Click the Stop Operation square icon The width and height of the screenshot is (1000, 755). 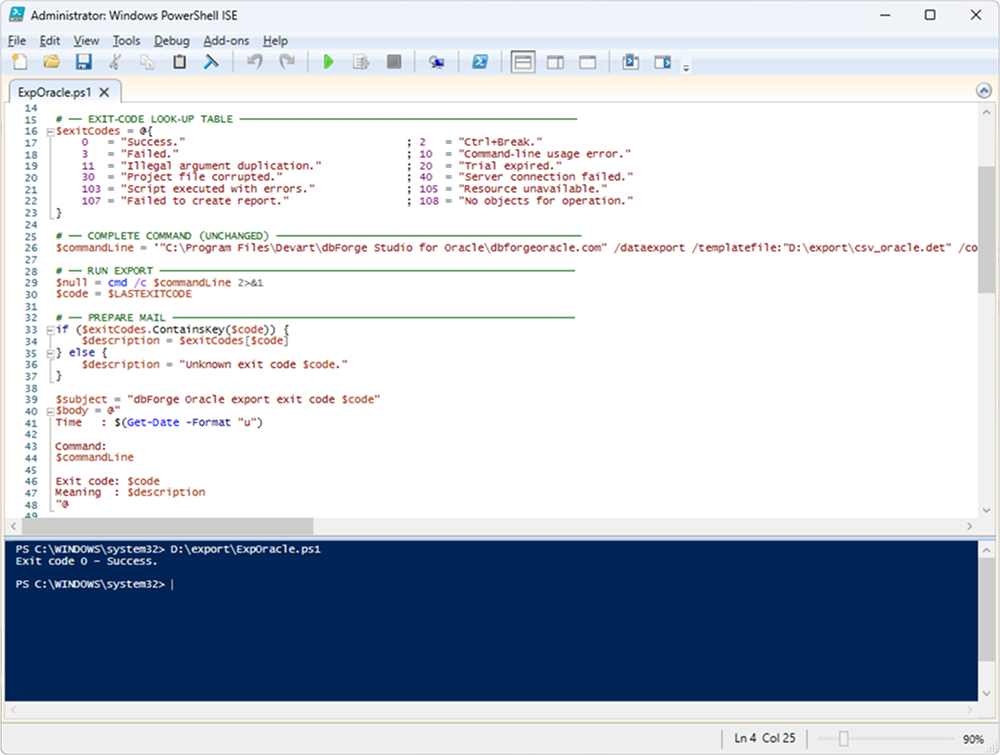coord(394,63)
